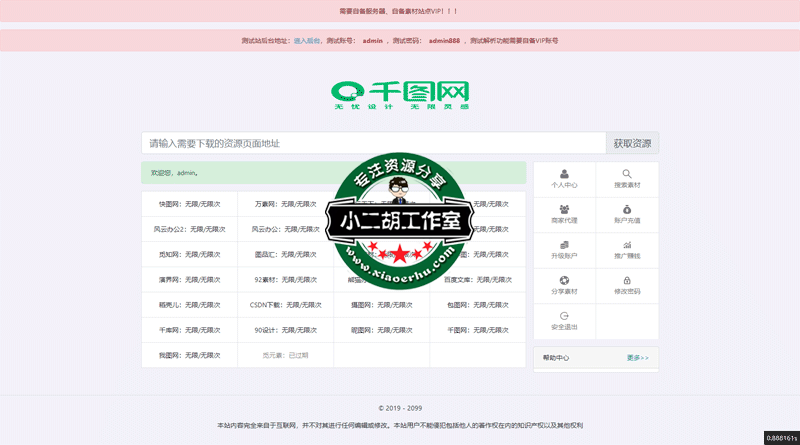
Task: Click the 获取资源 button
Action: pyautogui.click(x=632, y=143)
